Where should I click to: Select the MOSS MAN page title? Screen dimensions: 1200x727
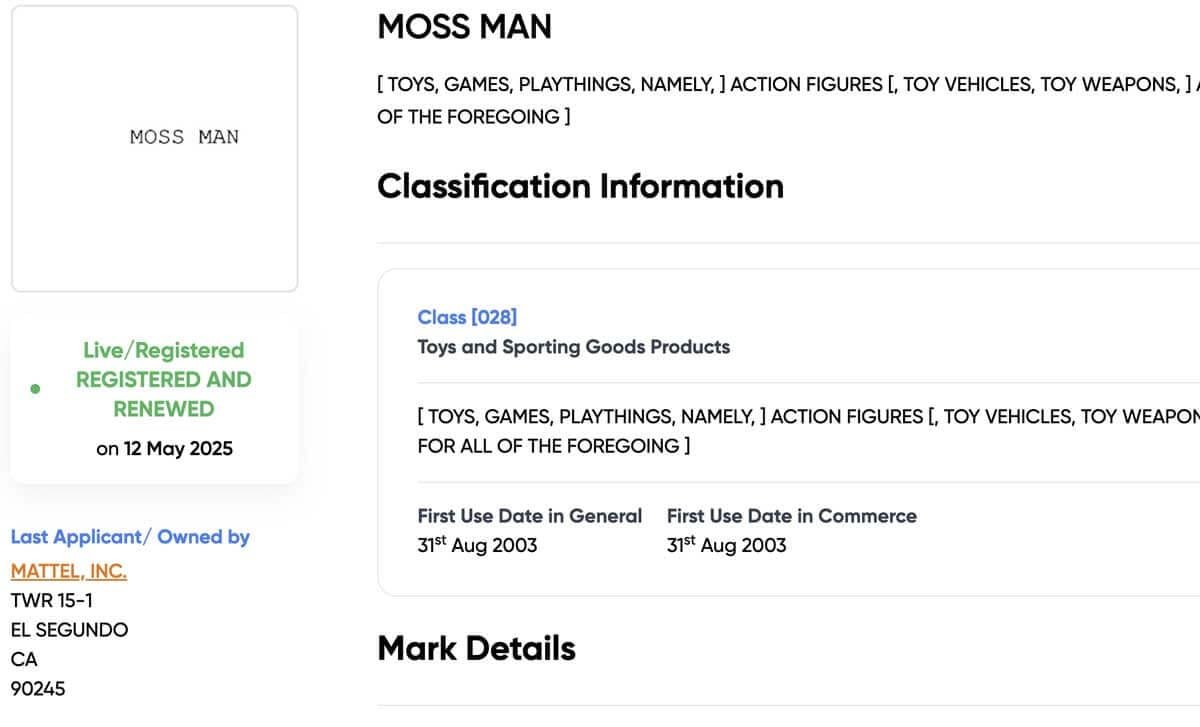[464, 27]
